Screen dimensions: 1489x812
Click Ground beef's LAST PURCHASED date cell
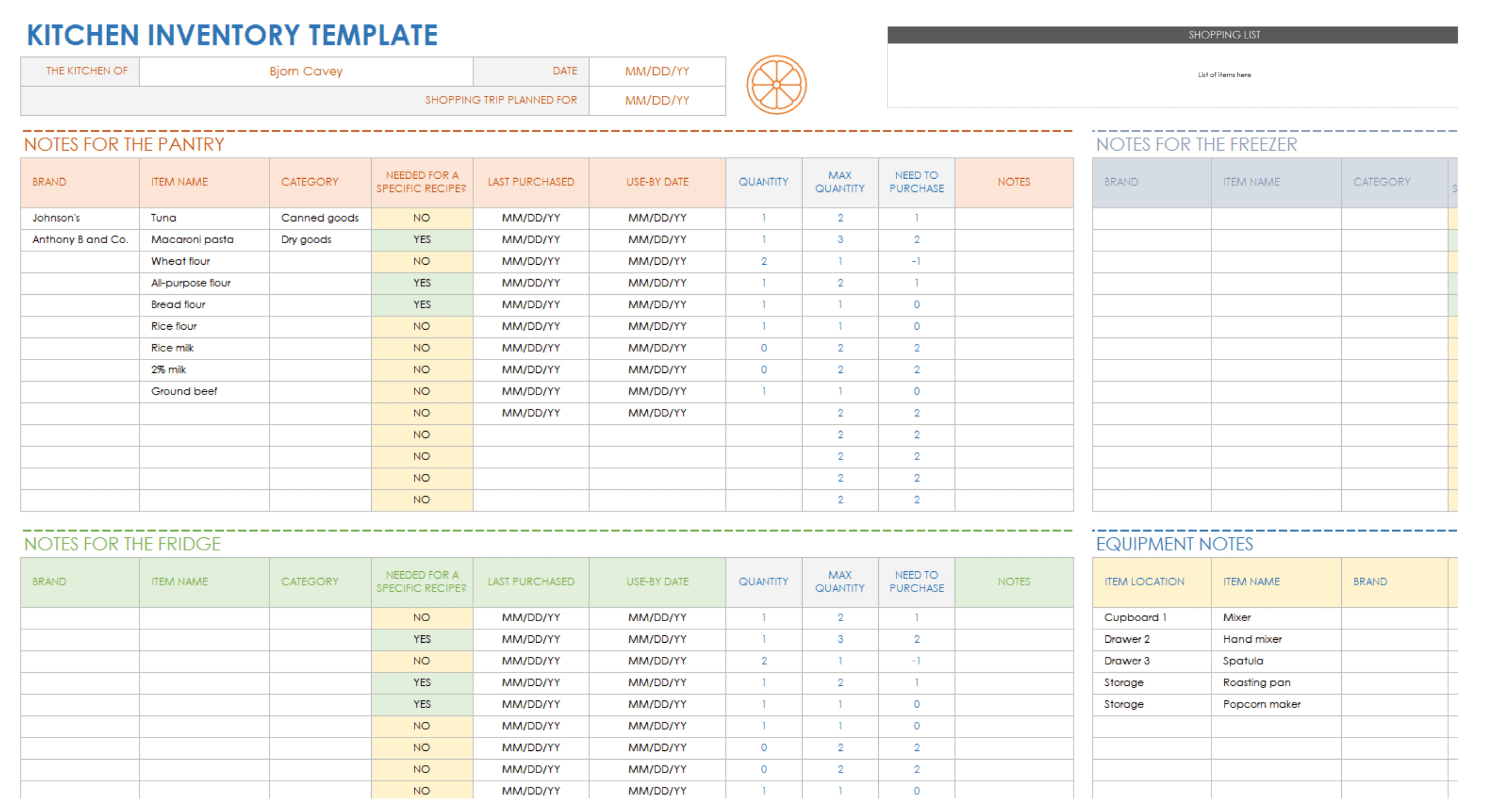coord(530,391)
